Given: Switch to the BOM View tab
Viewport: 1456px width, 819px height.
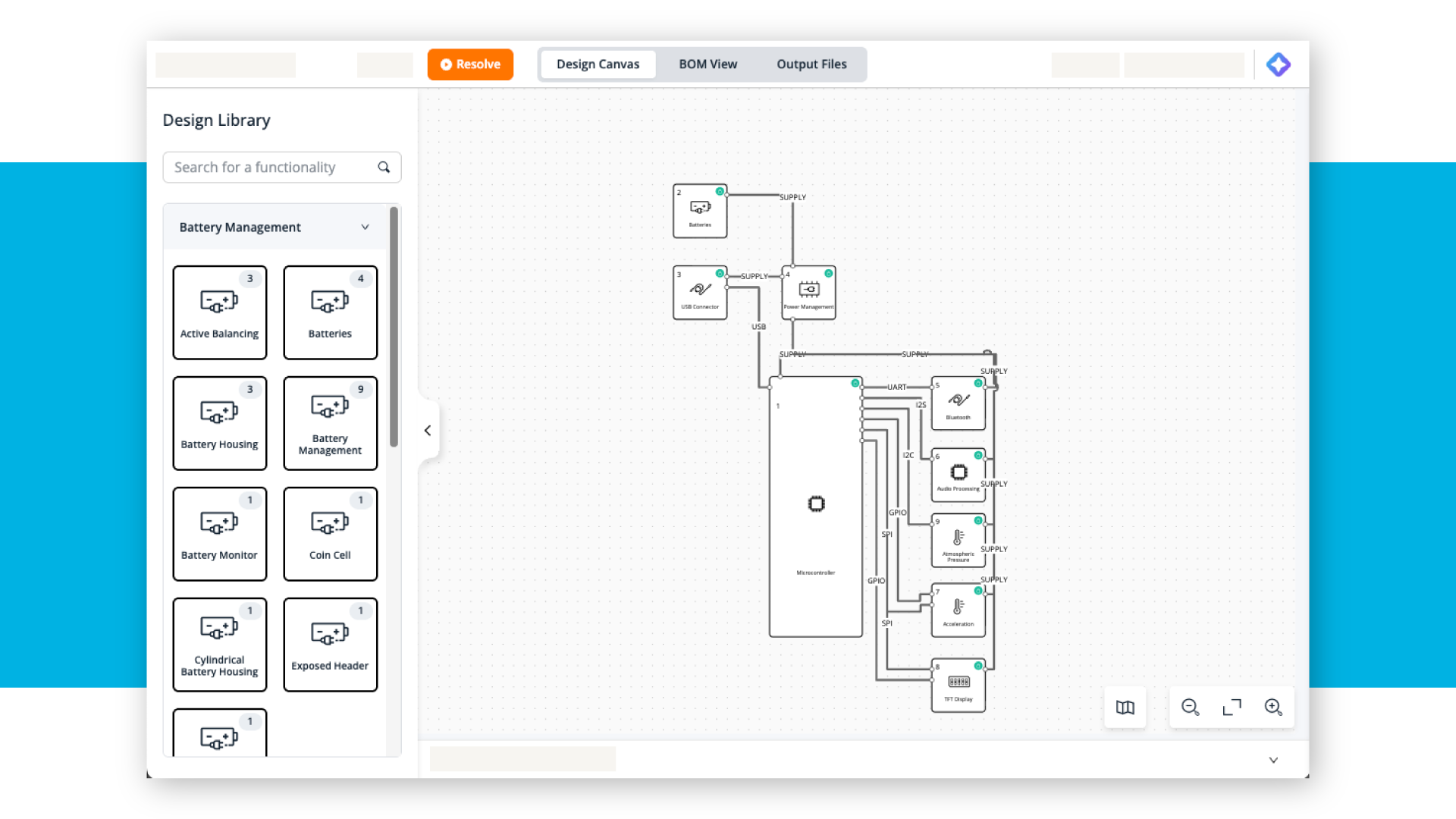Looking at the screenshot, I should click(707, 64).
